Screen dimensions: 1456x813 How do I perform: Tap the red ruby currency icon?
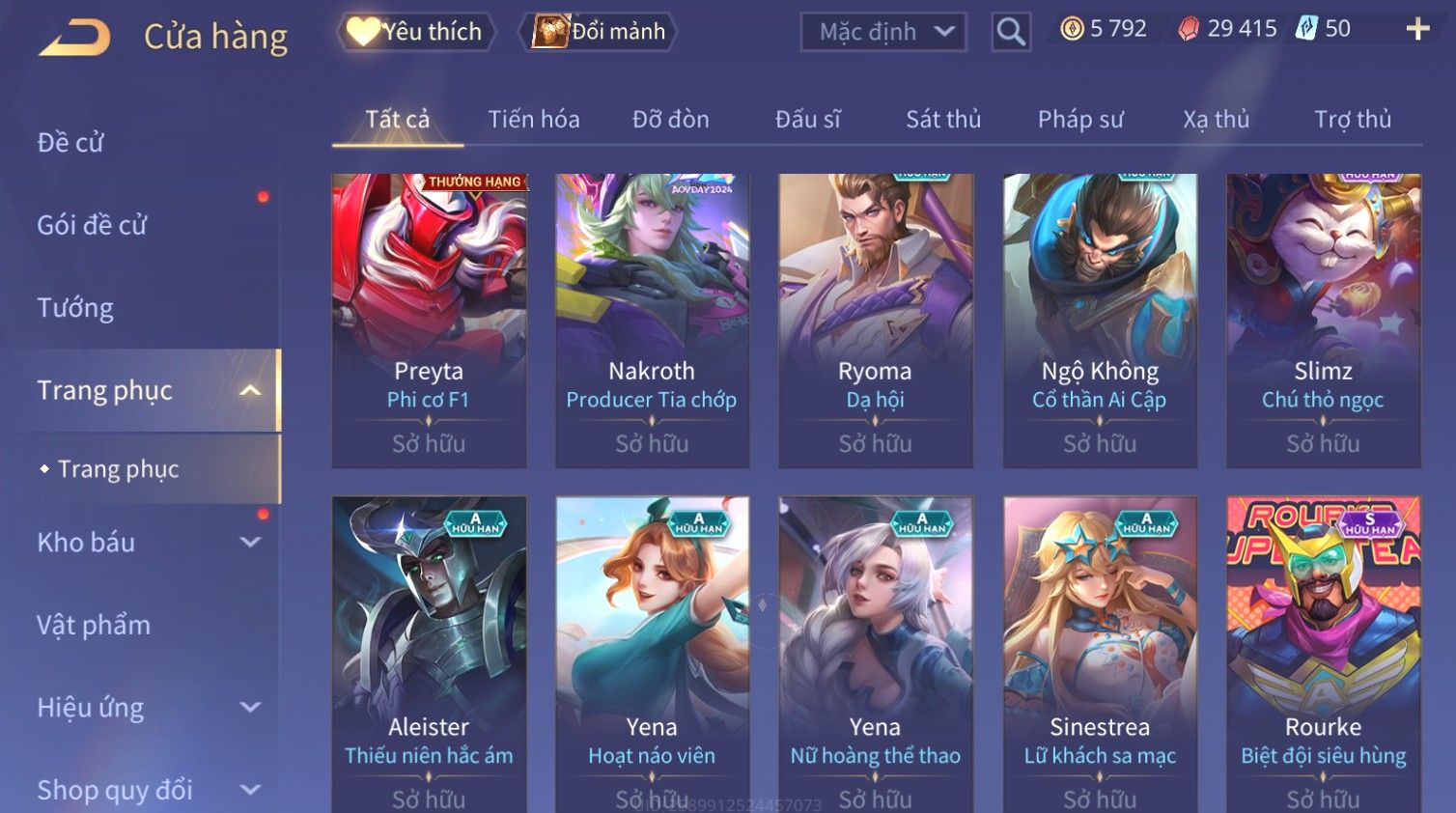(x=1189, y=29)
